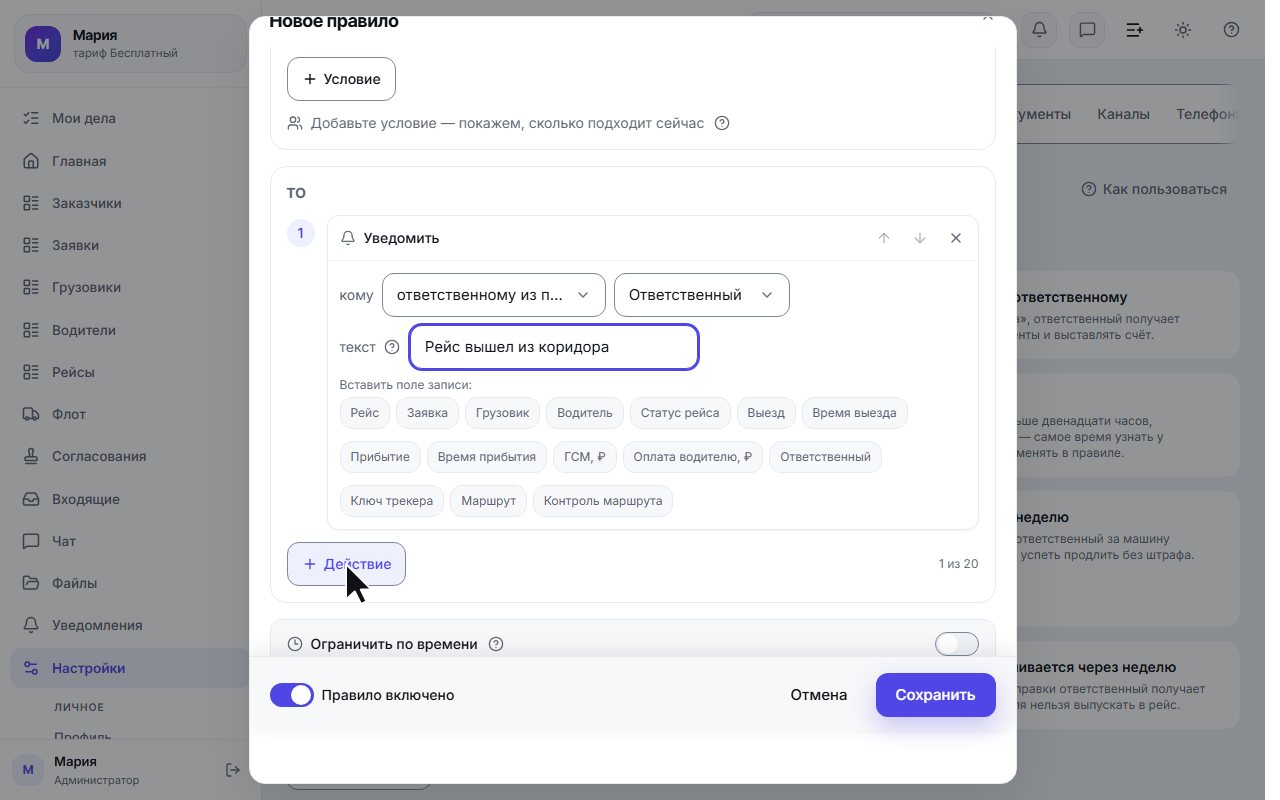The height and width of the screenshot is (800, 1280).
Task: Turn off the Правило включено switch
Action: 292,695
